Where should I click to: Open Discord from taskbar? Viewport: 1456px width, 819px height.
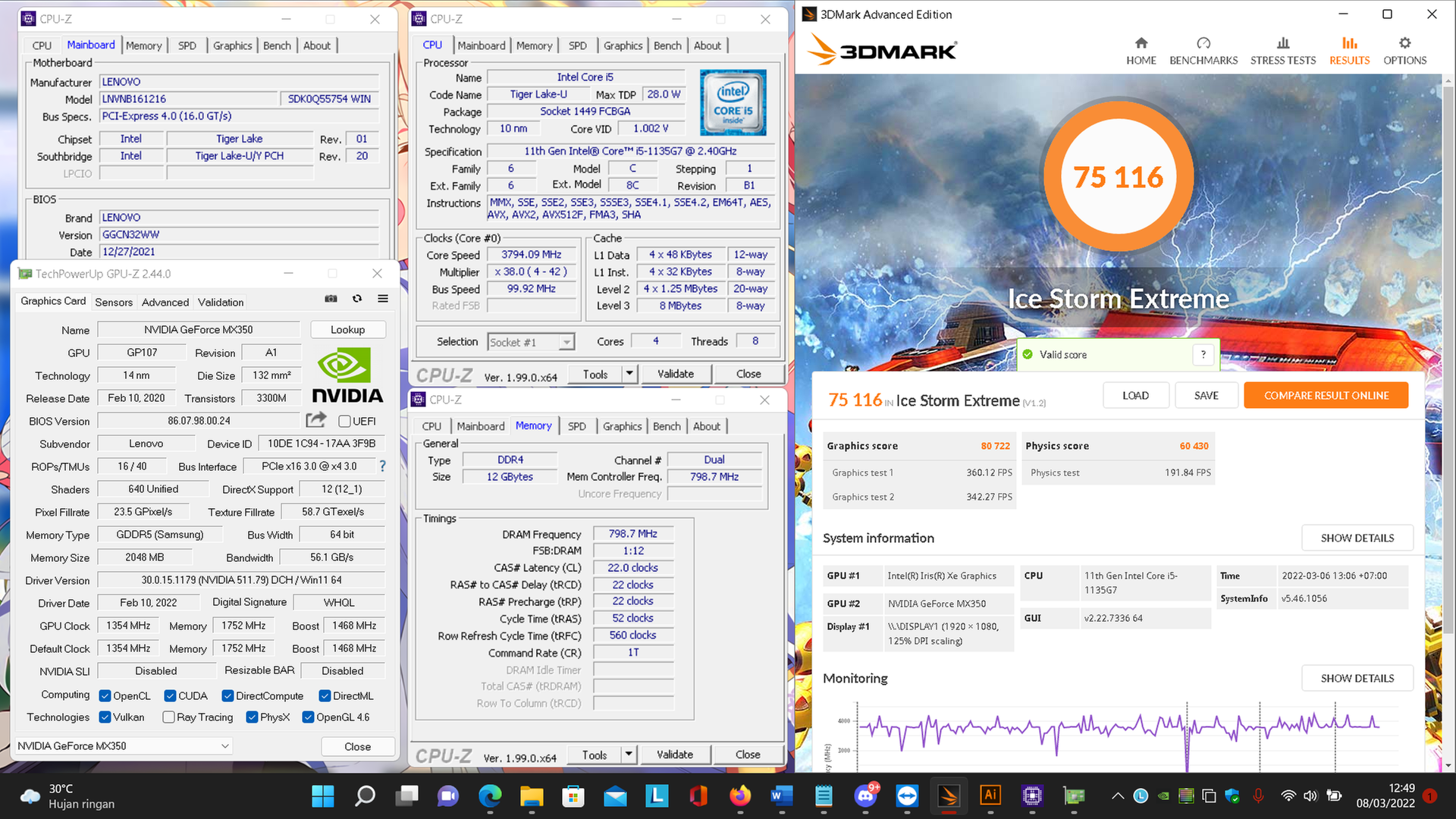pyautogui.click(x=865, y=795)
